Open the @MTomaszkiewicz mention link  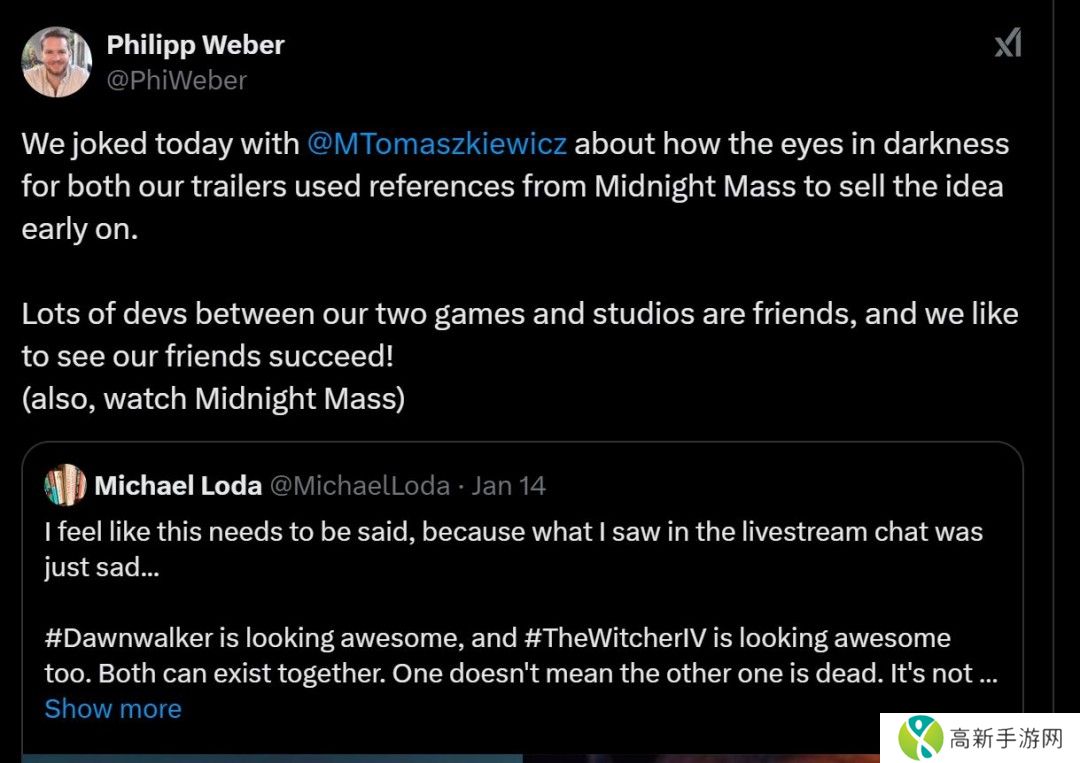coord(437,144)
